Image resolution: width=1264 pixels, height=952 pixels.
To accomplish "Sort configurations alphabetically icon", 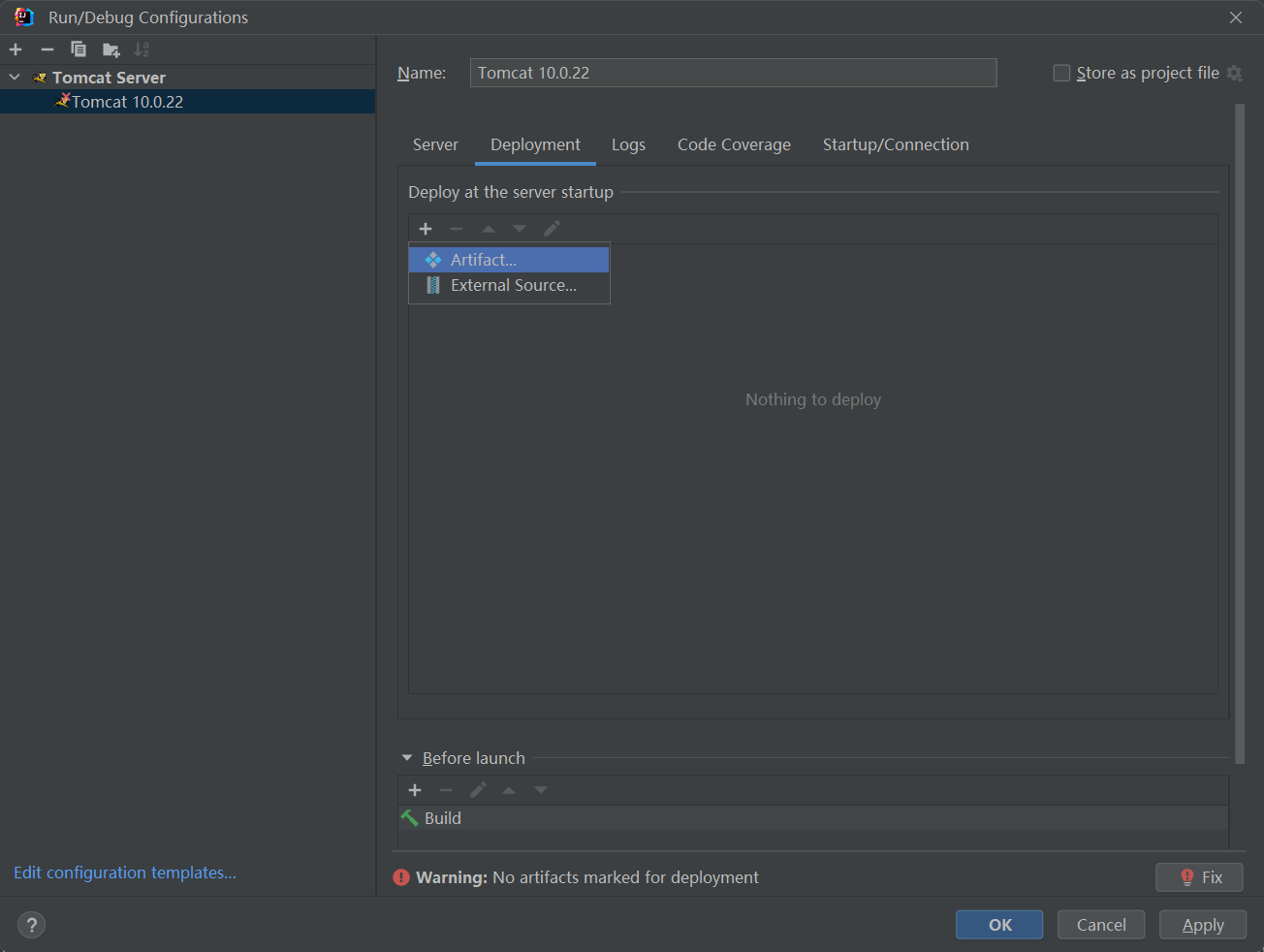I will tap(142, 49).
